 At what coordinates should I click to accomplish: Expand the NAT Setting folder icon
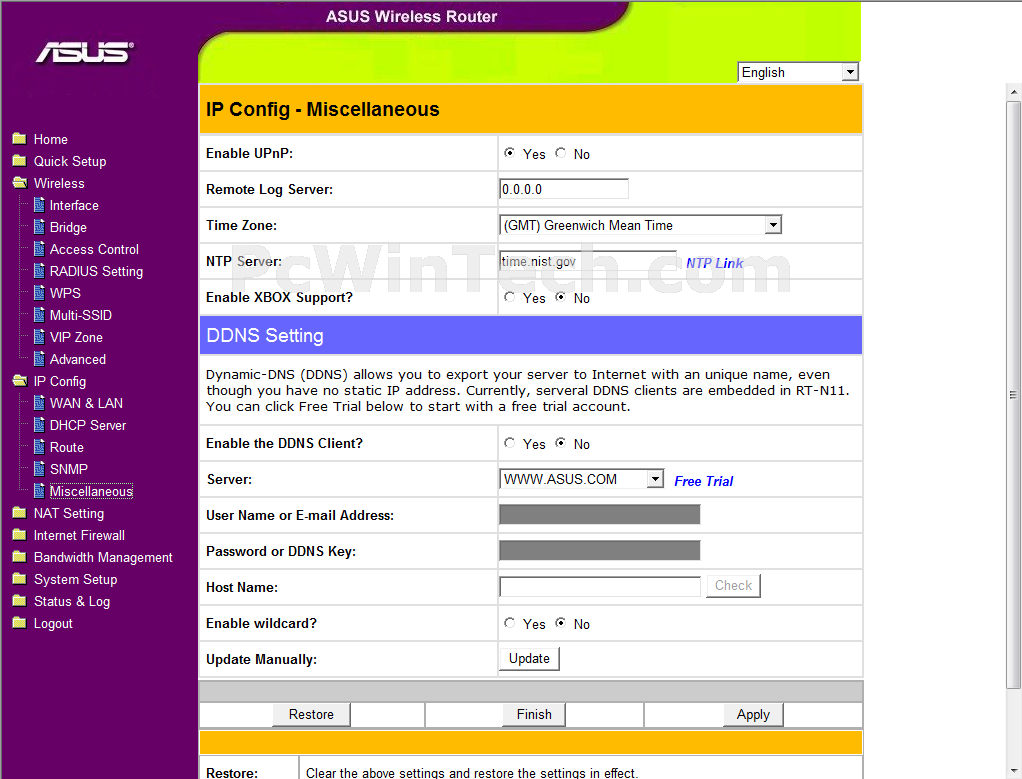(20, 513)
